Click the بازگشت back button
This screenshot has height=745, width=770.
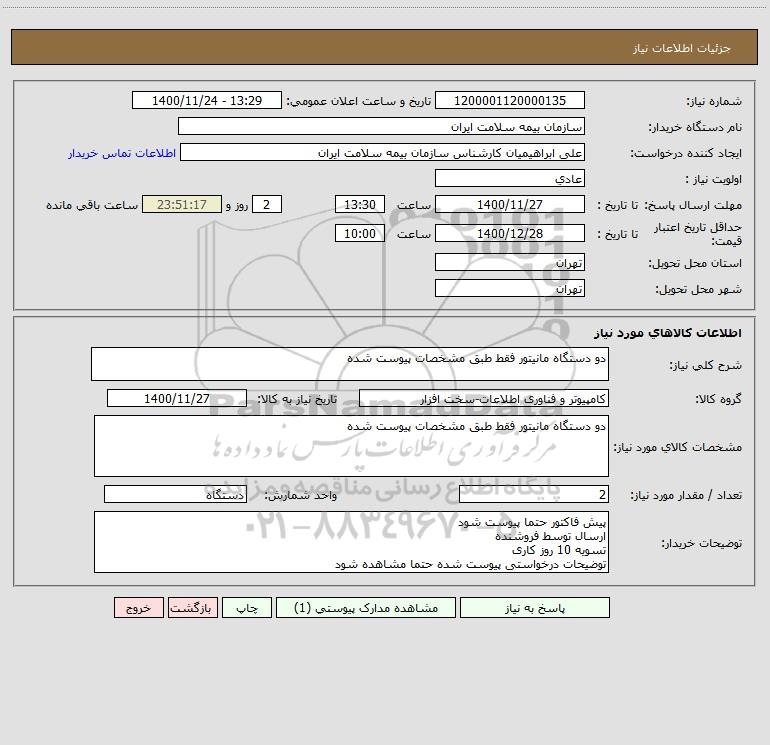pos(192,607)
